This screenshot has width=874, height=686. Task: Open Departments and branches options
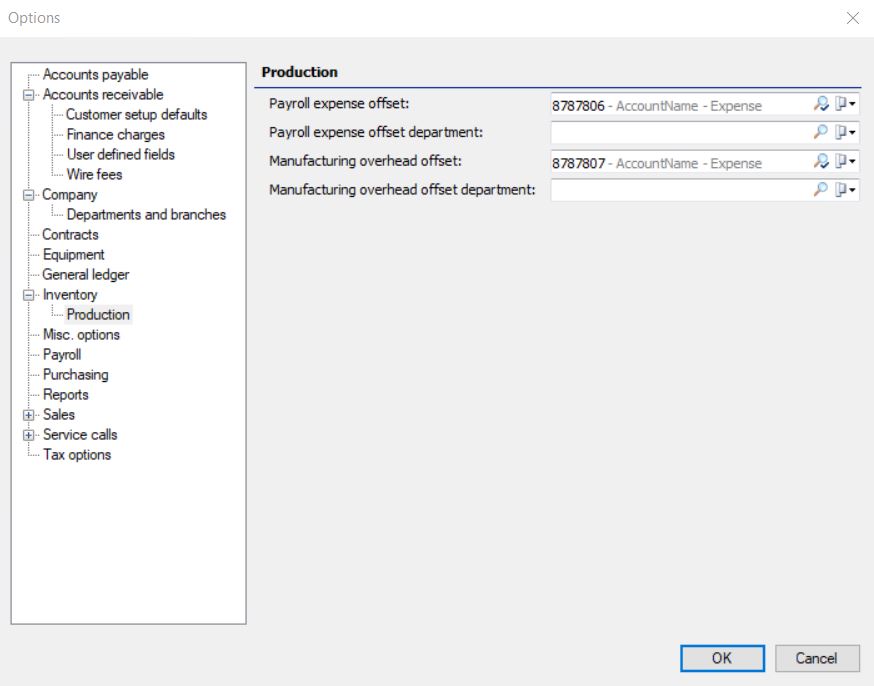tap(146, 215)
